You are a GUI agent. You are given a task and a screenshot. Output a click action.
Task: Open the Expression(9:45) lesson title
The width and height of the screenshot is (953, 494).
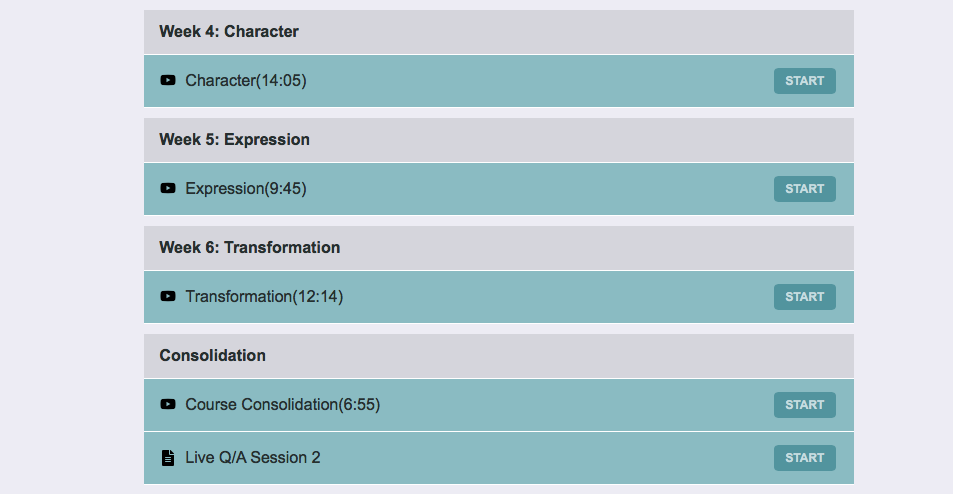(246, 188)
